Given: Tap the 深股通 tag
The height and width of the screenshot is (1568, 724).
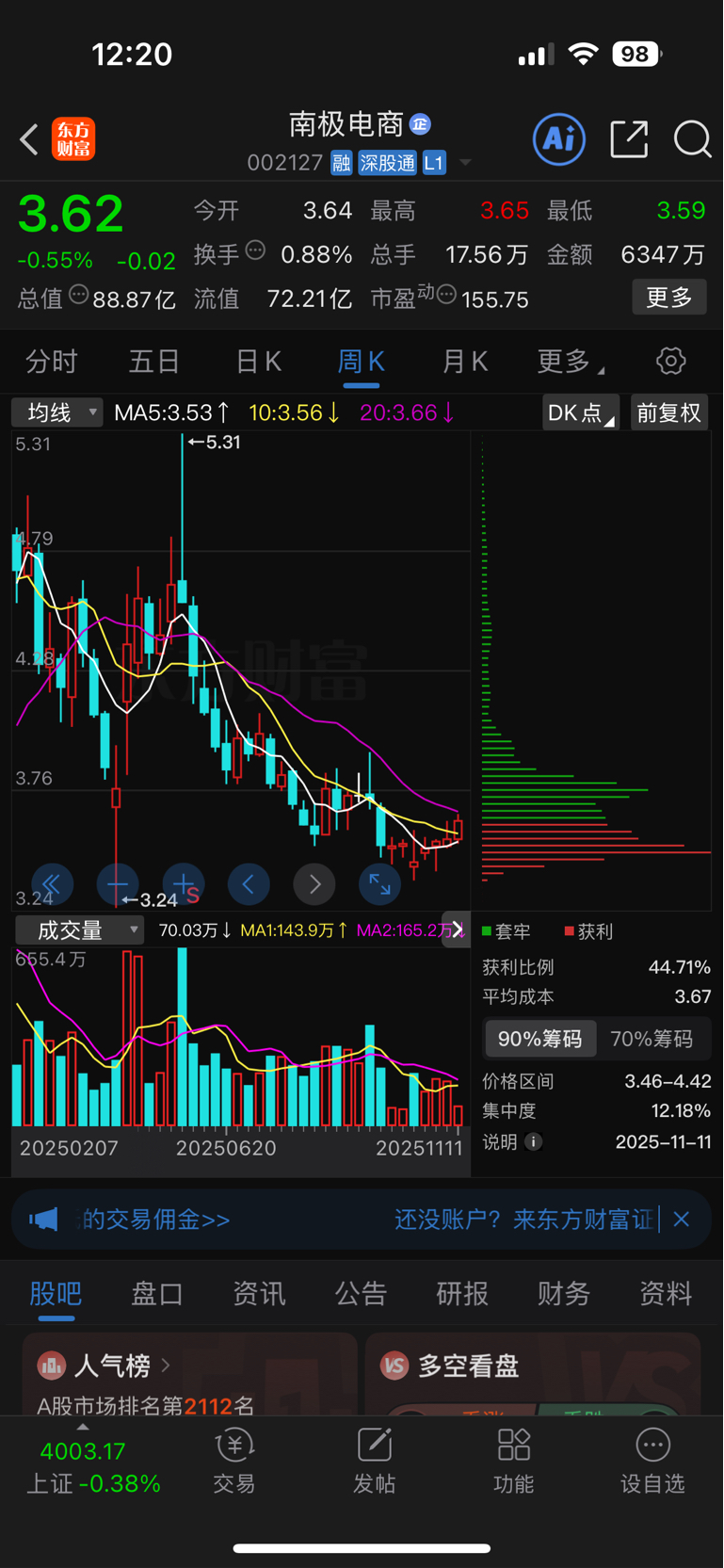Looking at the screenshot, I should coord(387,163).
